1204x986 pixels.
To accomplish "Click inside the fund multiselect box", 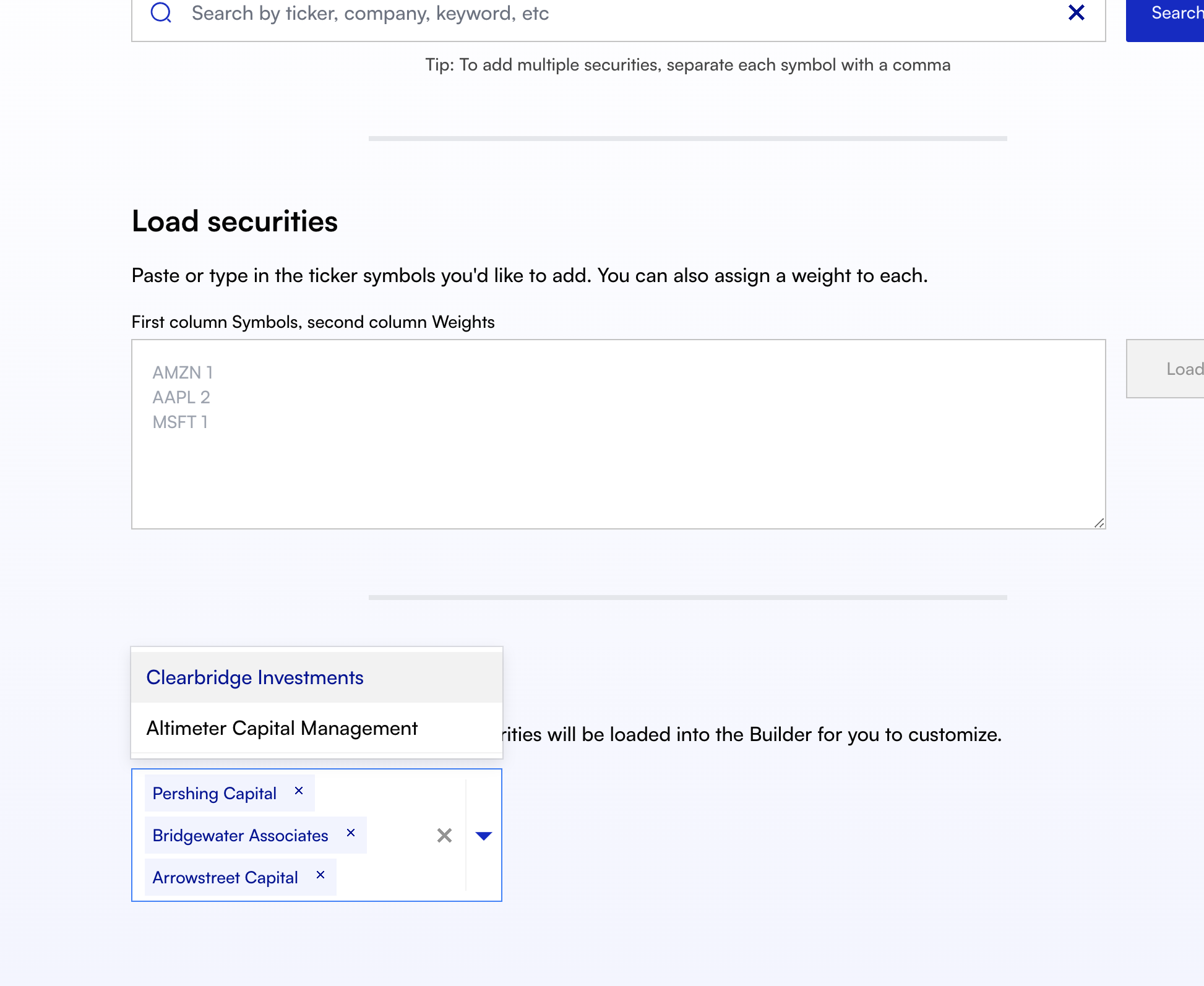I will pos(396,878).
